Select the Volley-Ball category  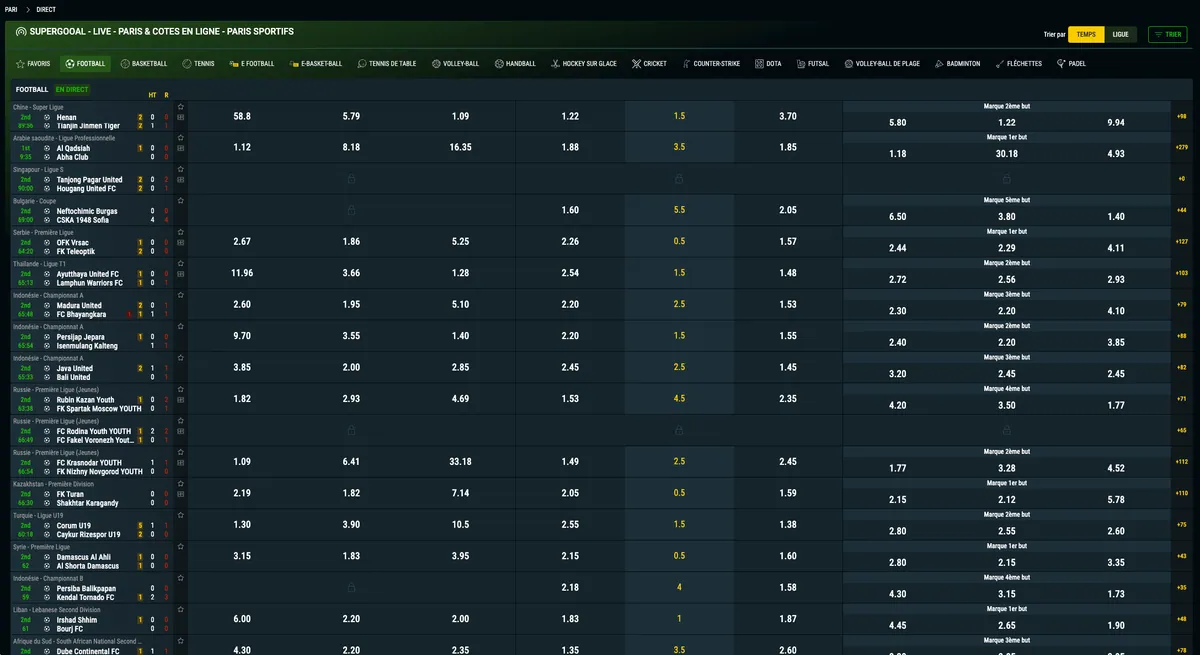455,64
